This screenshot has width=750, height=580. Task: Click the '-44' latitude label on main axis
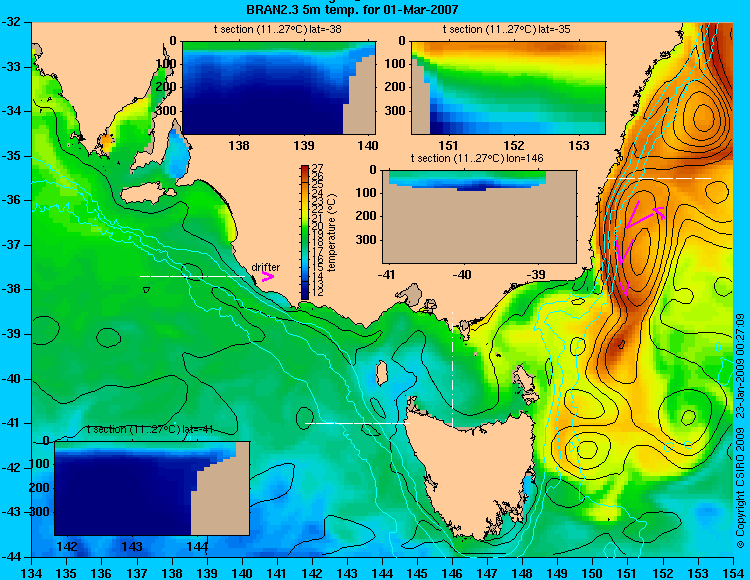[11, 557]
